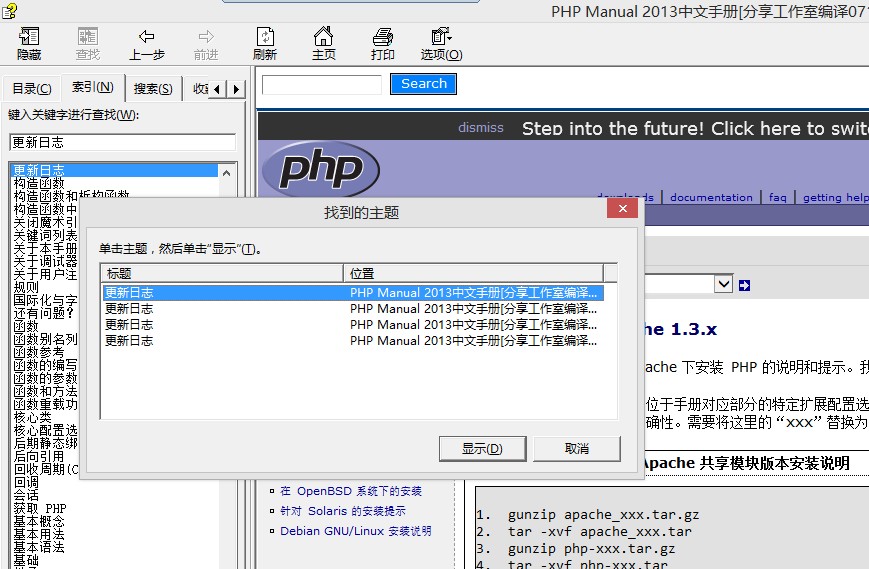The image size is (869, 569).
Task: Select 更新日志 in the index list
Action: [x=115, y=170]
